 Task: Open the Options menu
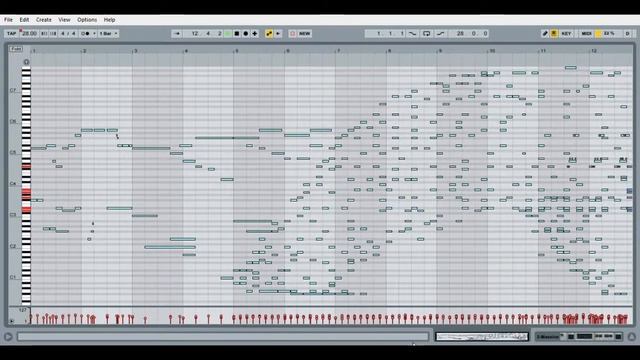click(87, 20)
